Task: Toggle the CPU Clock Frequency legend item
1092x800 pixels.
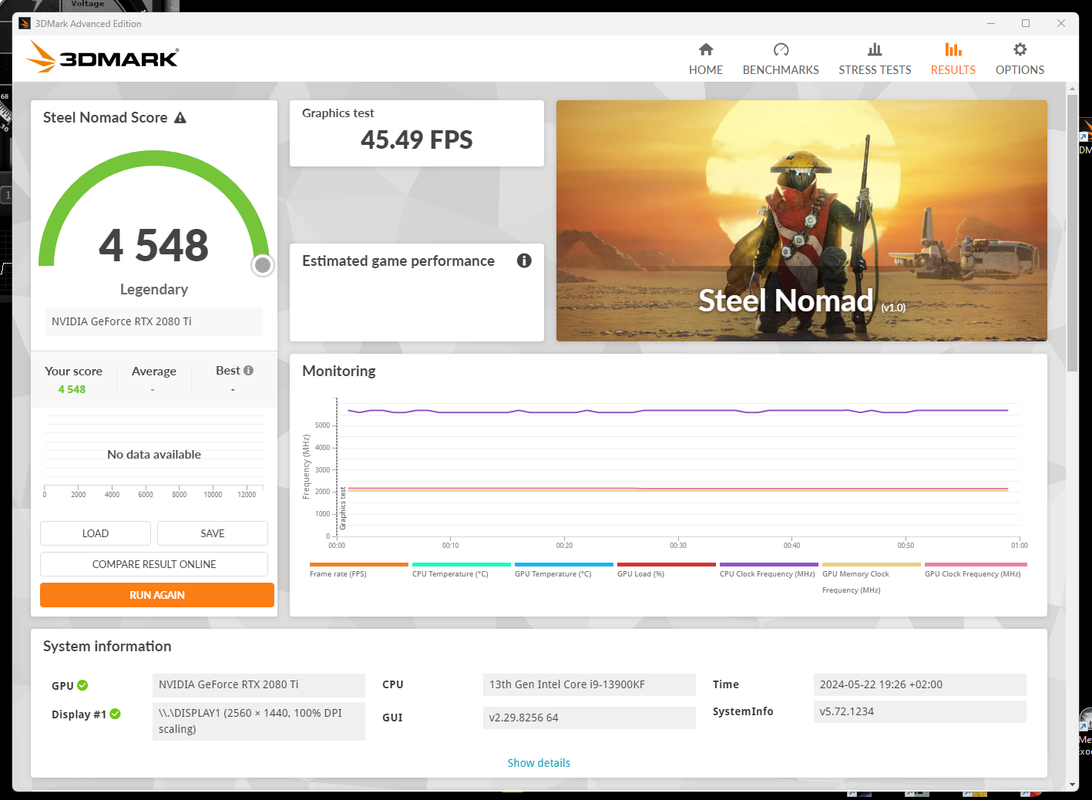Action: [x=768, y=570]
